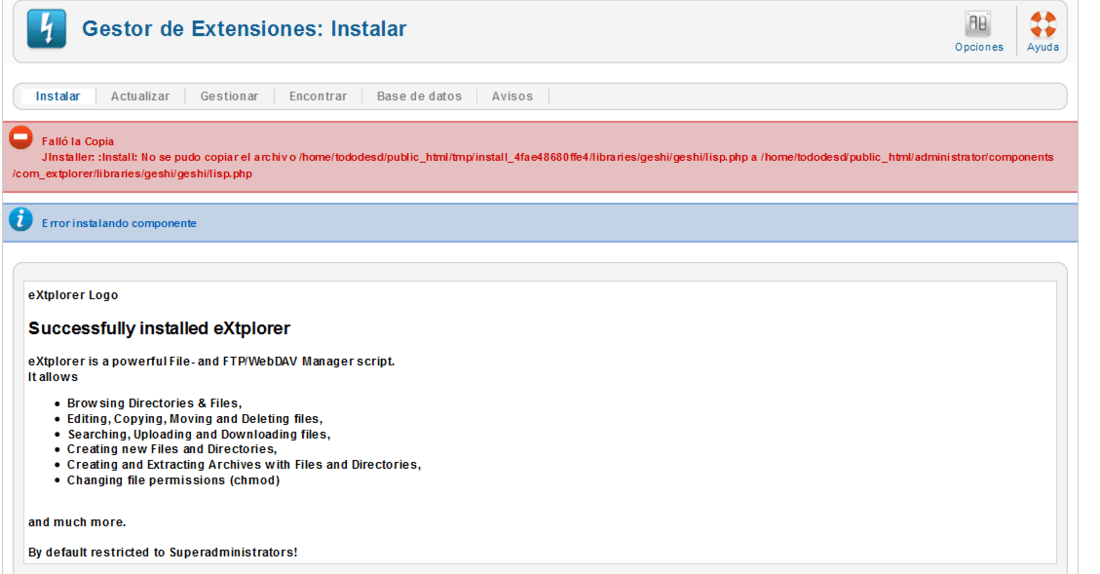This screenshot has height=574, width=1100.
Task: Click 'Creating new Files and Directories' item
Action: [172, 449]
